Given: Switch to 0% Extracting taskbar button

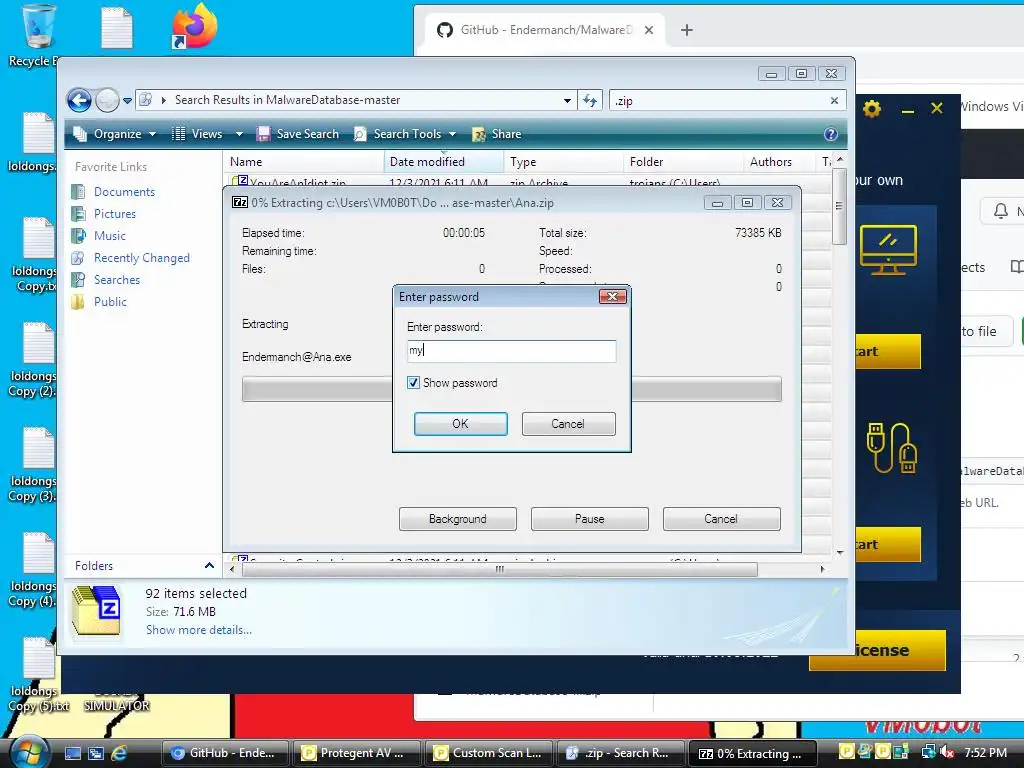Looking at the screenshot, I should pos(753,753).
